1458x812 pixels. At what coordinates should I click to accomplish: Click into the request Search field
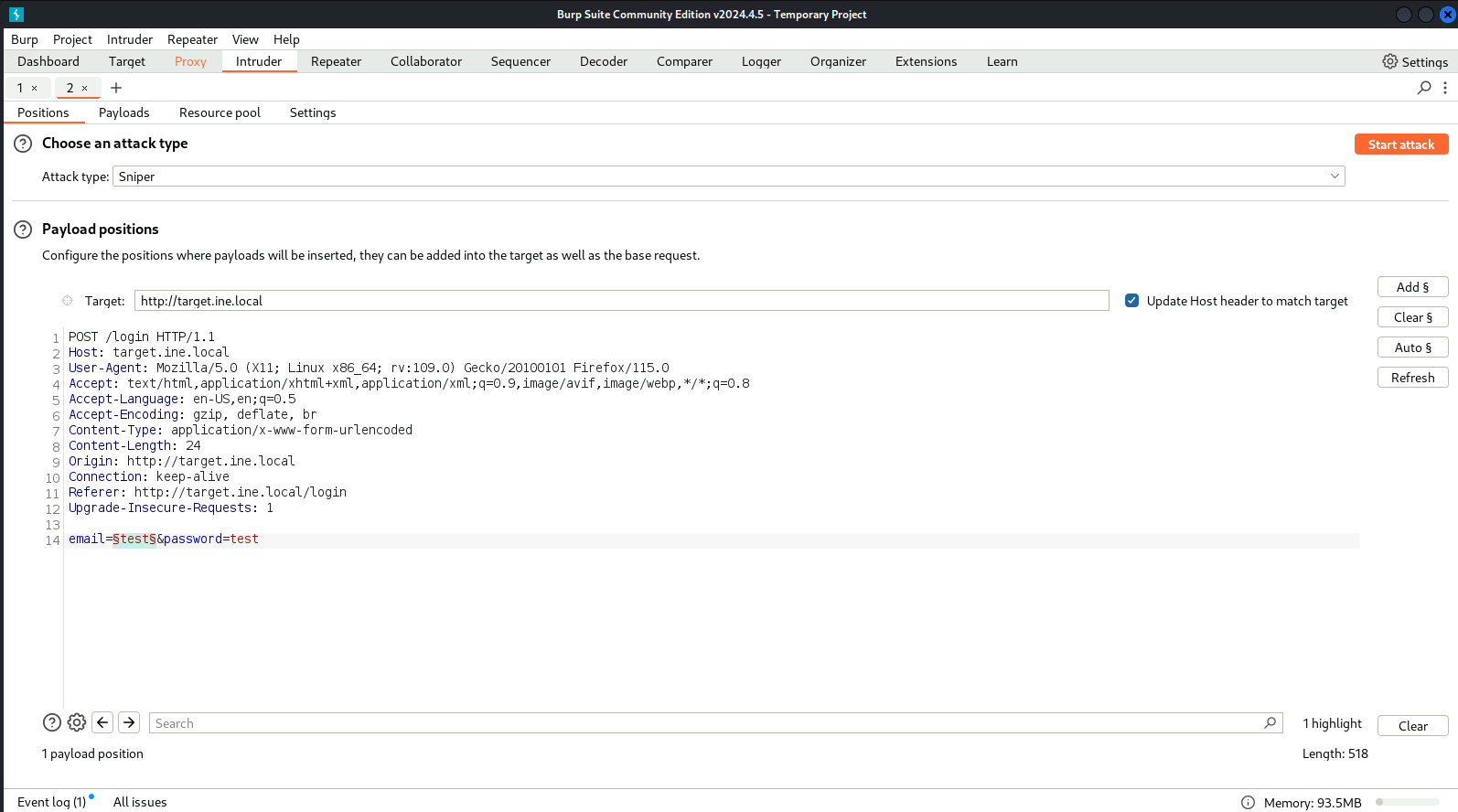pyautogui.click(x=715, y=723)
